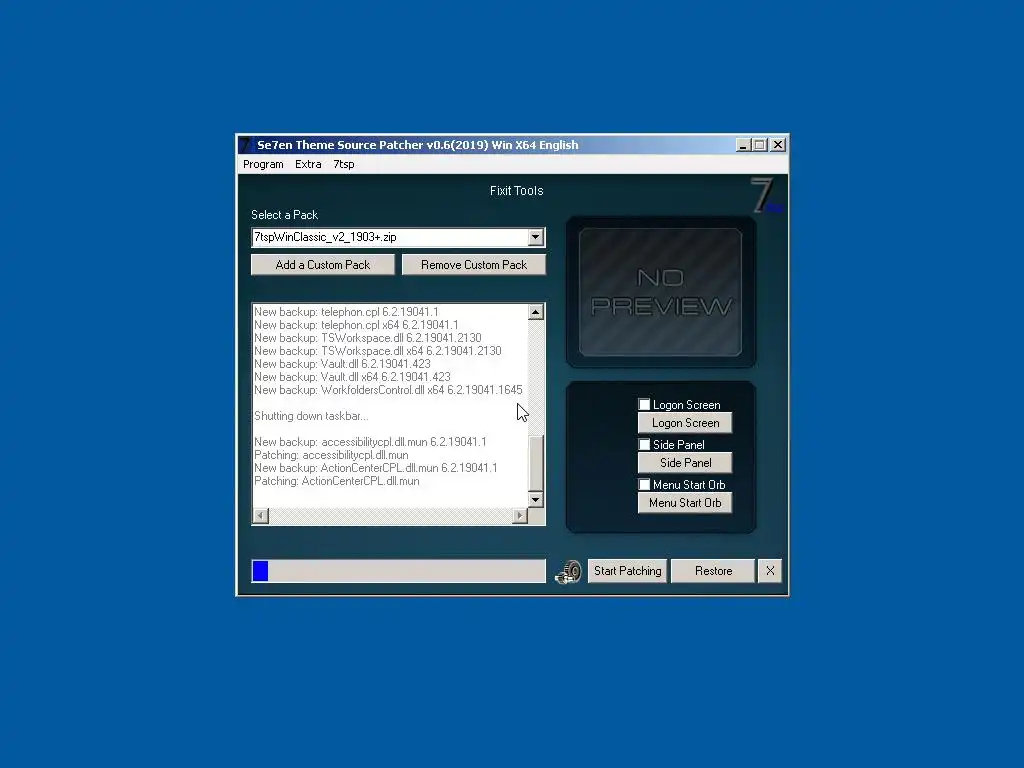1024x768 pixels.
Task: Click 'New backup: TSWorkspace.dll x64' log line
Action: pyautogui.click(x=377, y=351)
